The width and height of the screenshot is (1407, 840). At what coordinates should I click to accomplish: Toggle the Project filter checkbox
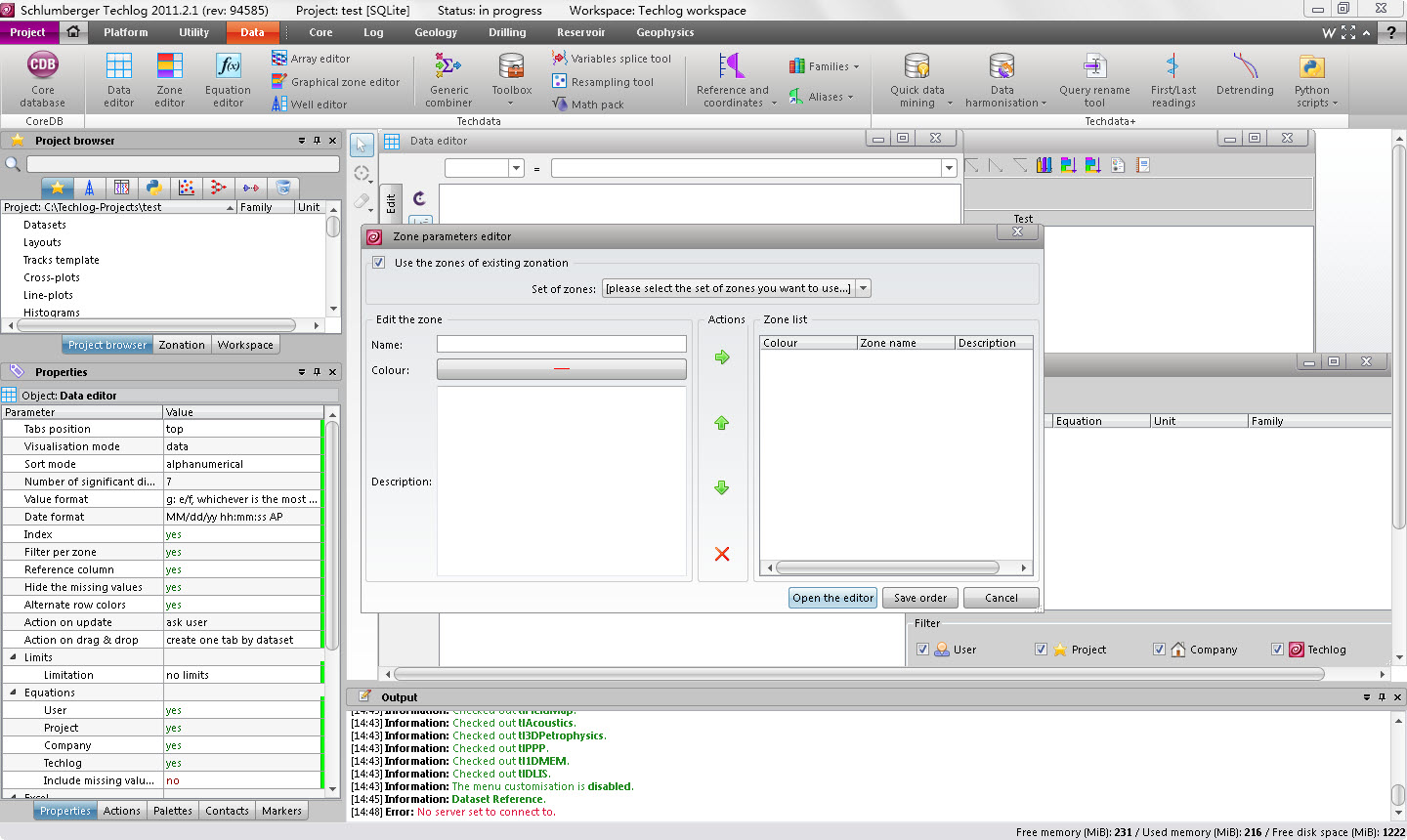(x=1041, y=650)
